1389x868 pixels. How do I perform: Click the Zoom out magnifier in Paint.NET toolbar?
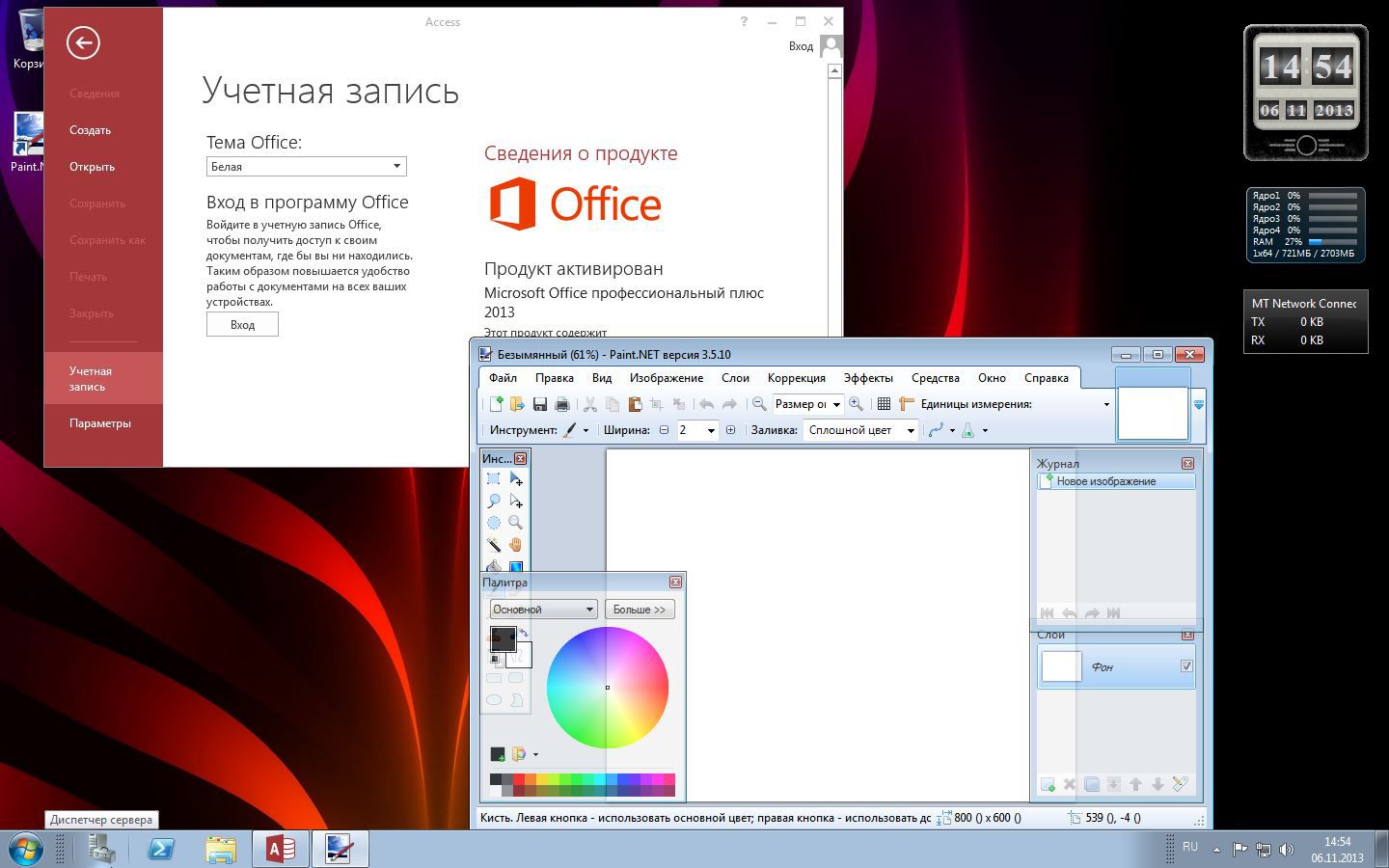[759, 404]
